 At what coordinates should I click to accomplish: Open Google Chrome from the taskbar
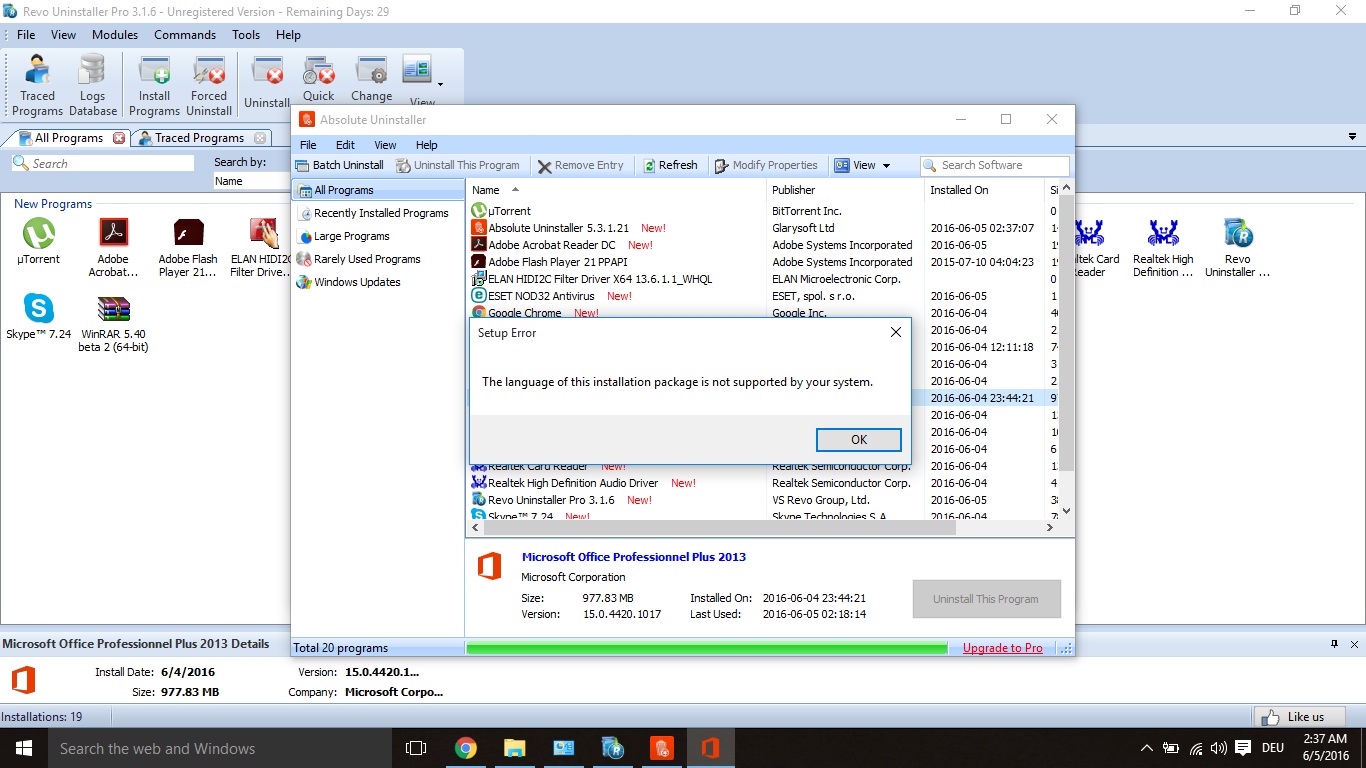[465, 748]
